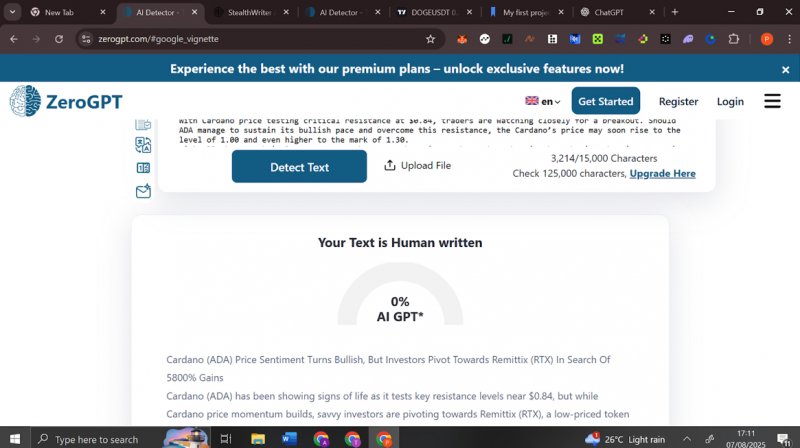The height and width of the screenshot is (448, 800).
Task: Click the Detect Text button
Action: tap(299, 167)
